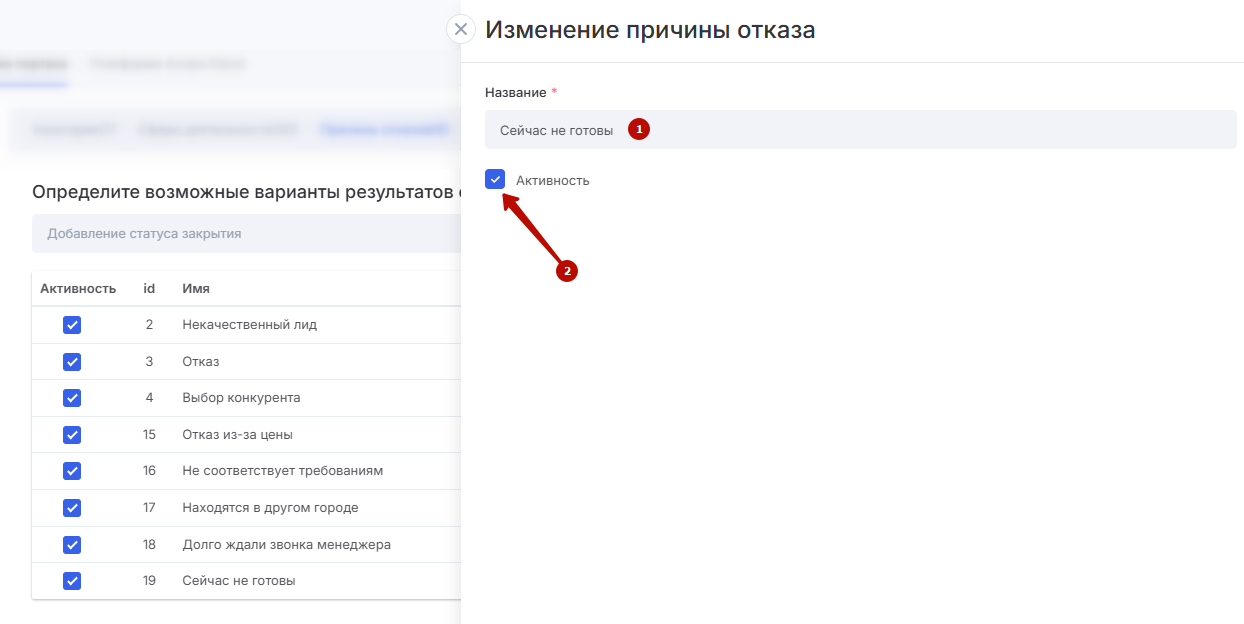
Task: Click the Название input field
Action: [x=860, y=130]
